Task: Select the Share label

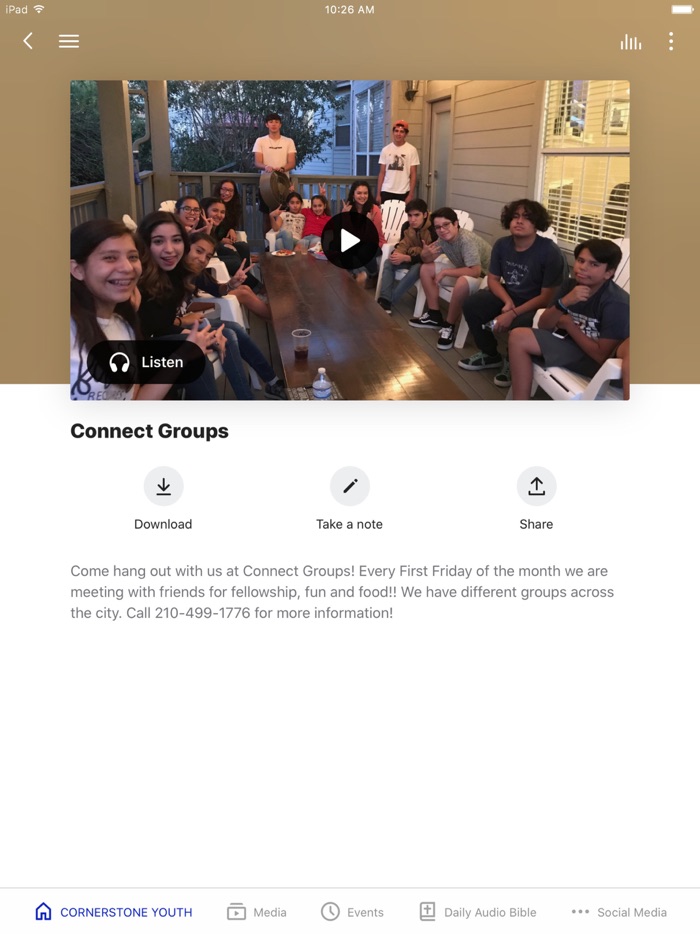Action: [536, 524]
